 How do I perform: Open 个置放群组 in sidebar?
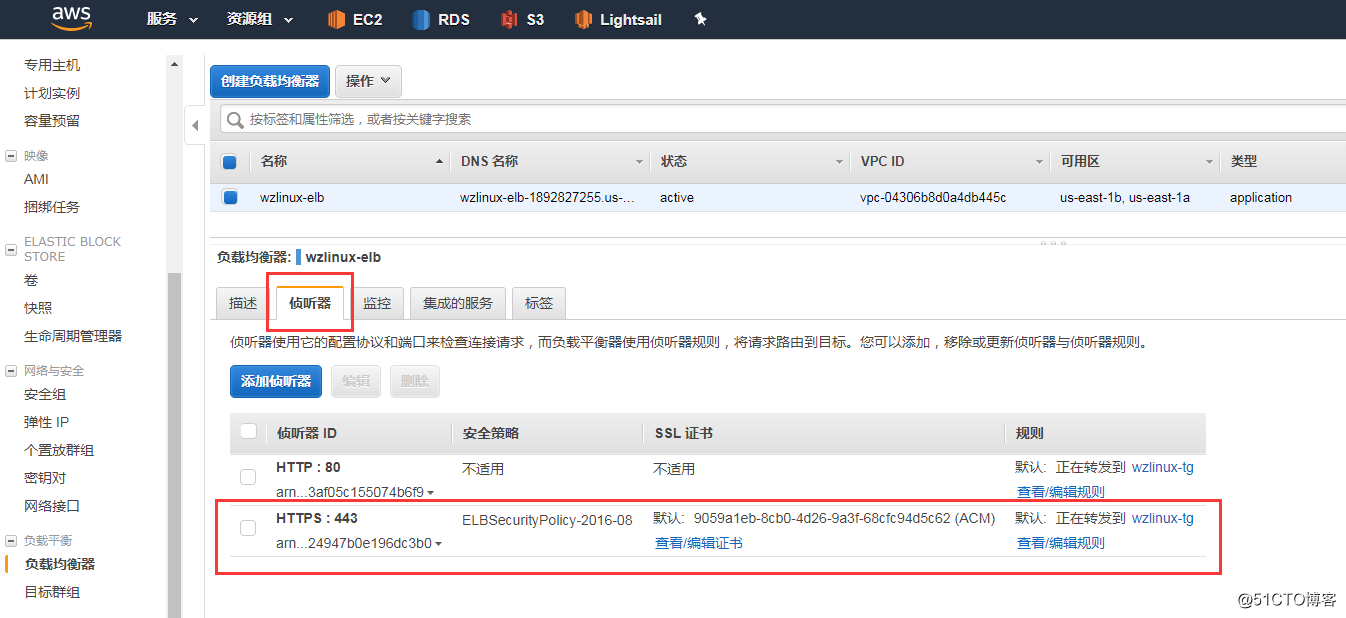tap(59, 450)
